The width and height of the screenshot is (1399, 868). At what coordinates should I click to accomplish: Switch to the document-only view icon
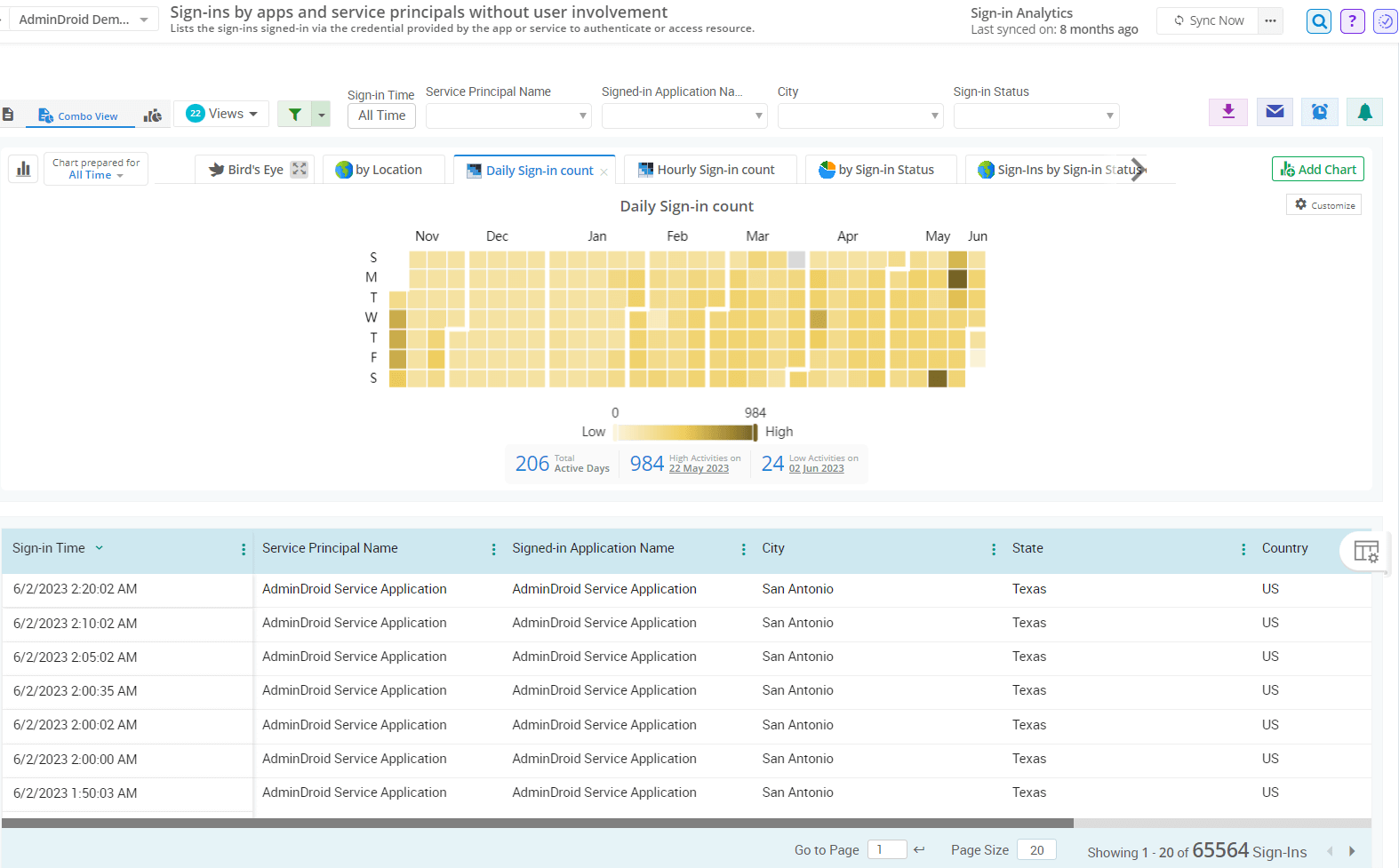coord(9,115)
